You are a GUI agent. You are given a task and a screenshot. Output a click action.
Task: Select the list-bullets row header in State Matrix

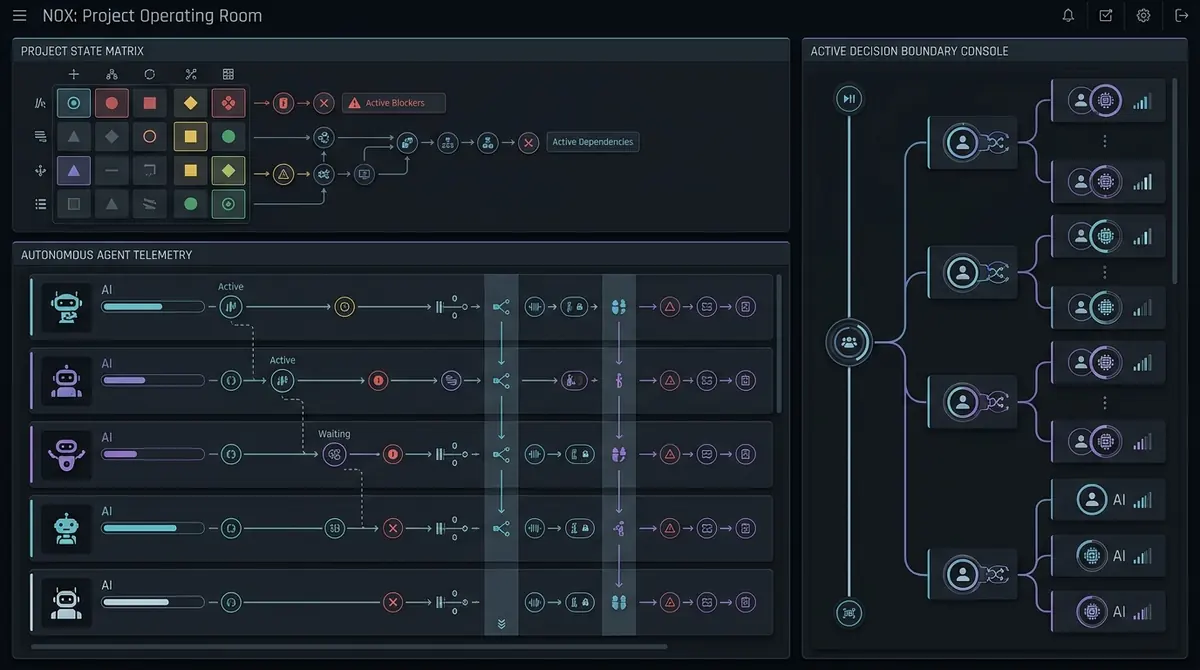coord(41,204)
